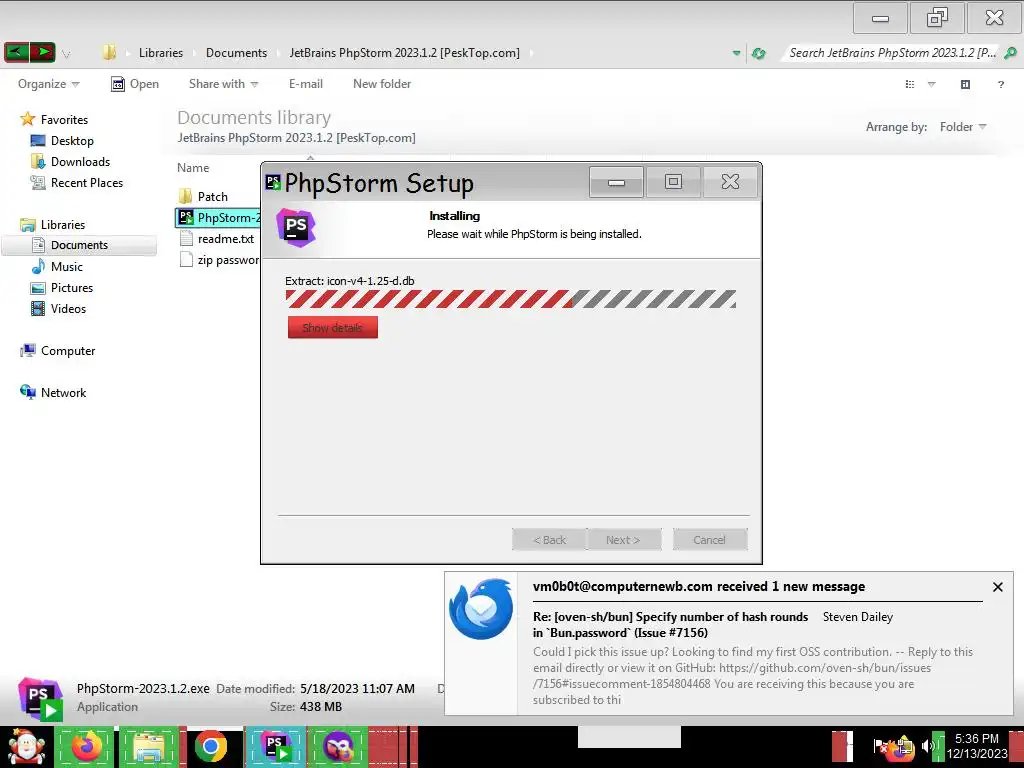The image size is (1024, 768).
Task: Select the readme.txt file
Action: pyautogui.click(x=225, y=239)
